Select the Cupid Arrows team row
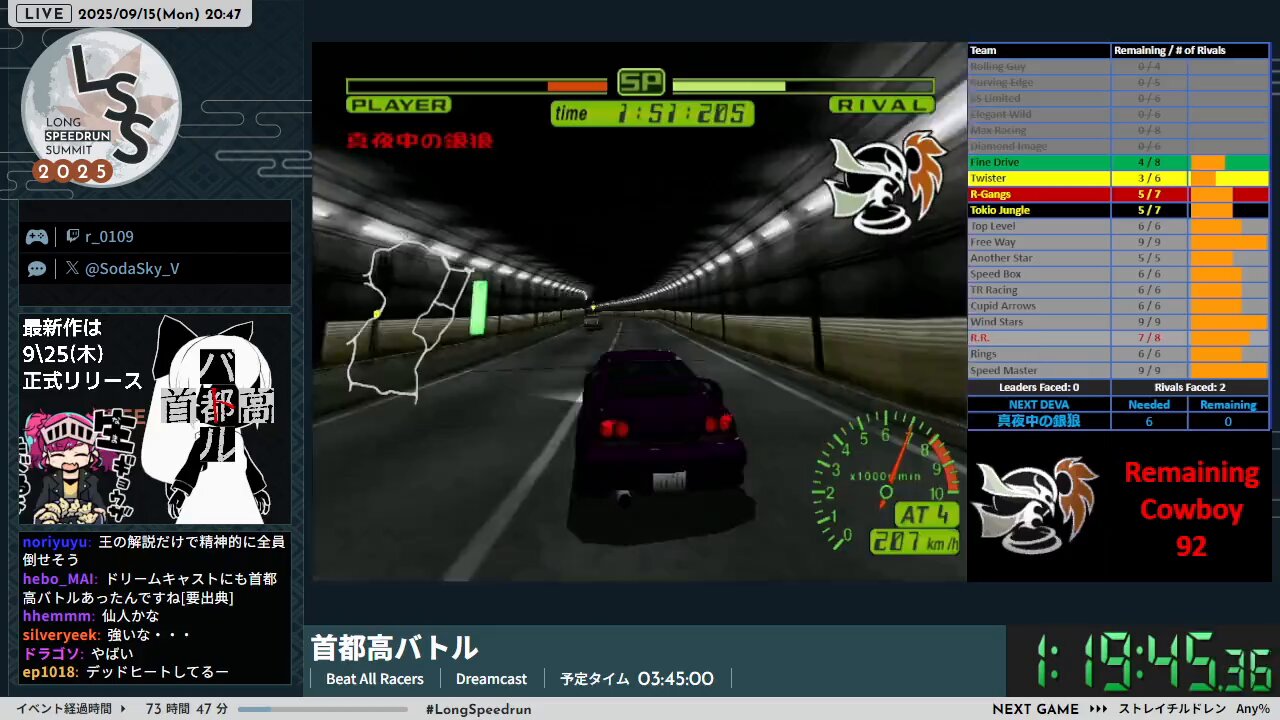This screenshot has height=720, width=1280. coord(1118,306)
